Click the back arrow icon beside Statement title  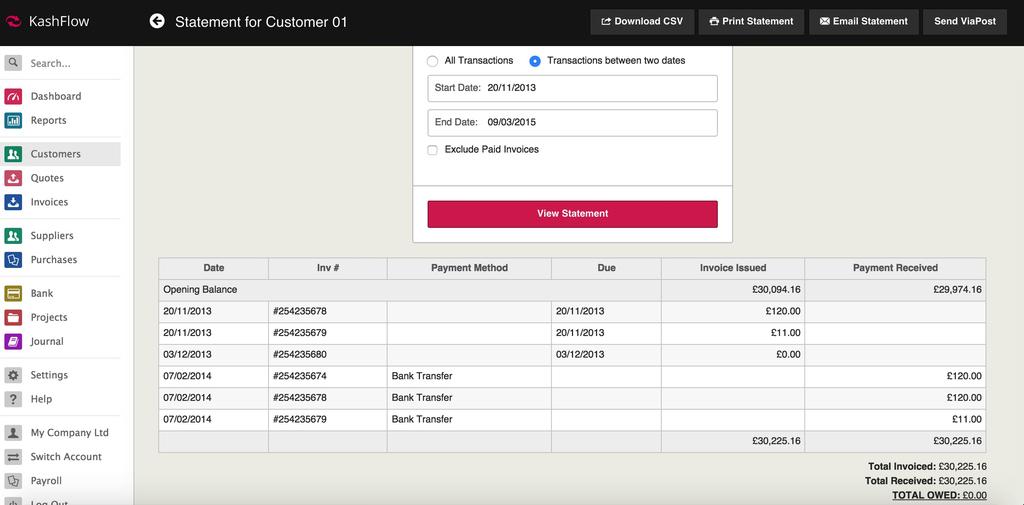[157, 21]
